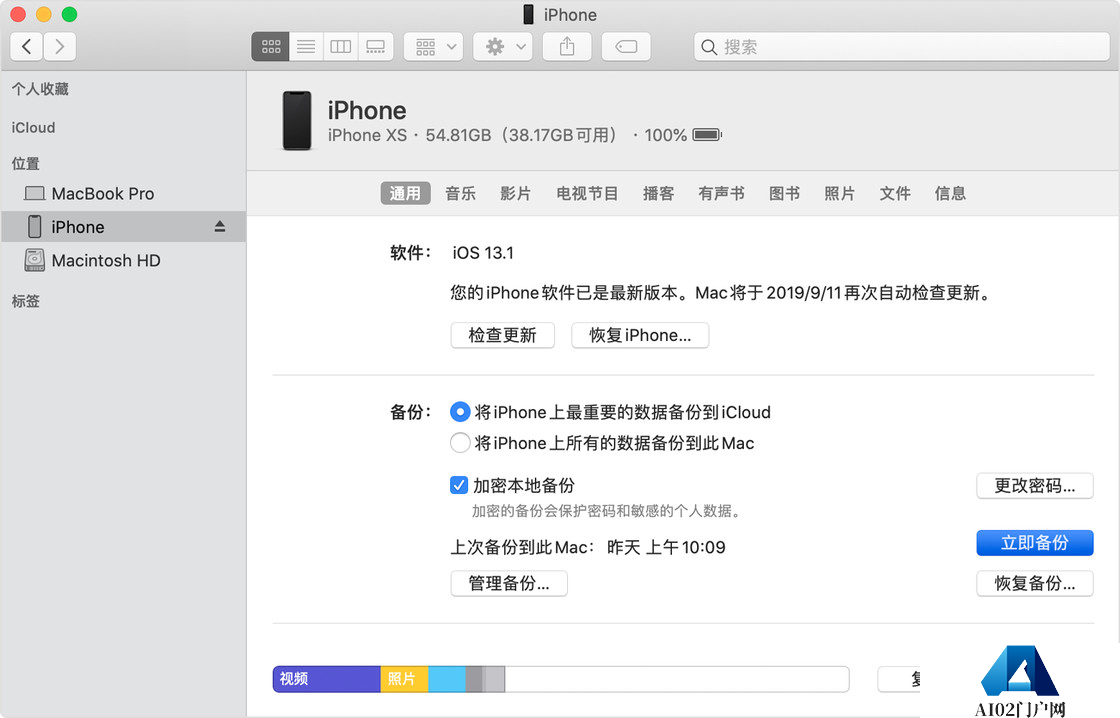Click the iPhone XS storage info line
Screen dimensions: 1120x718
(x=524, y=135)
